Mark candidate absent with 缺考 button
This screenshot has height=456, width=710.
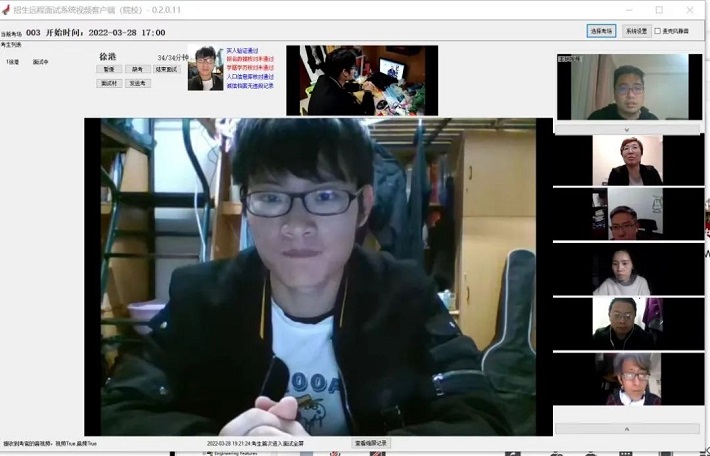138,70
